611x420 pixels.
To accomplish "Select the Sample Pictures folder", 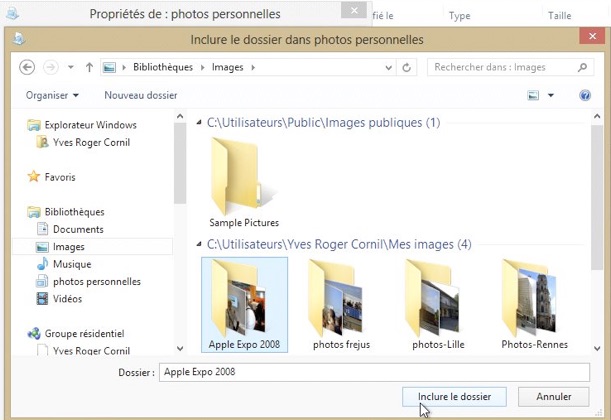I will 244,182.
